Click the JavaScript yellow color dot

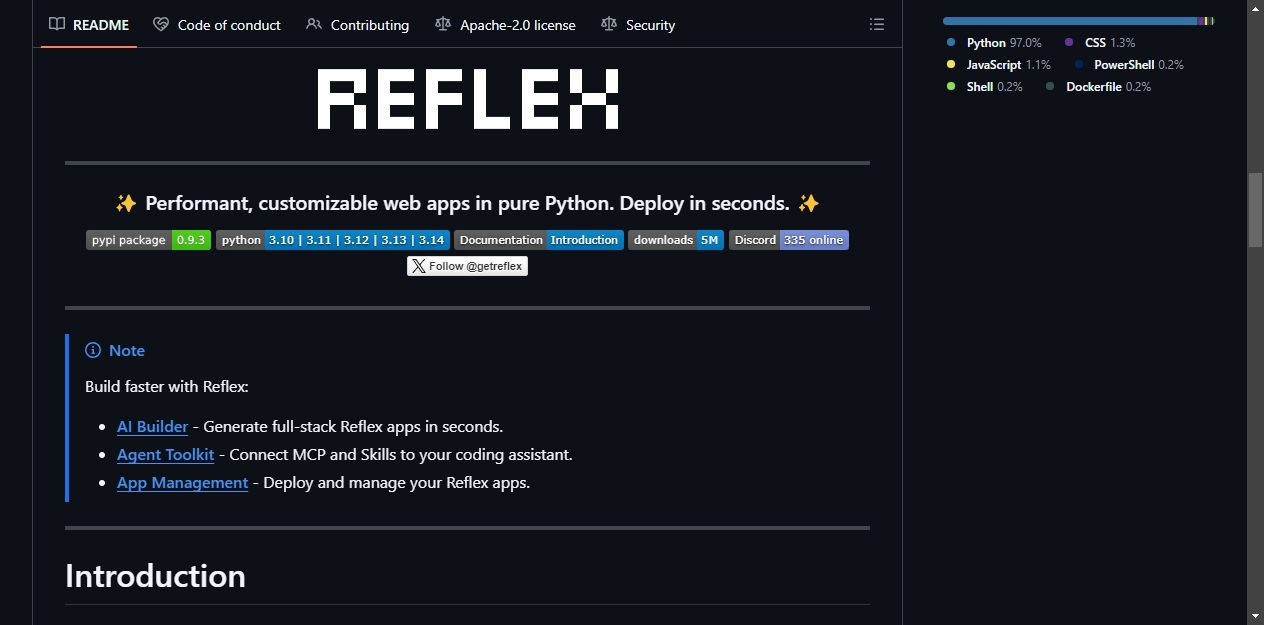(951, 65)
